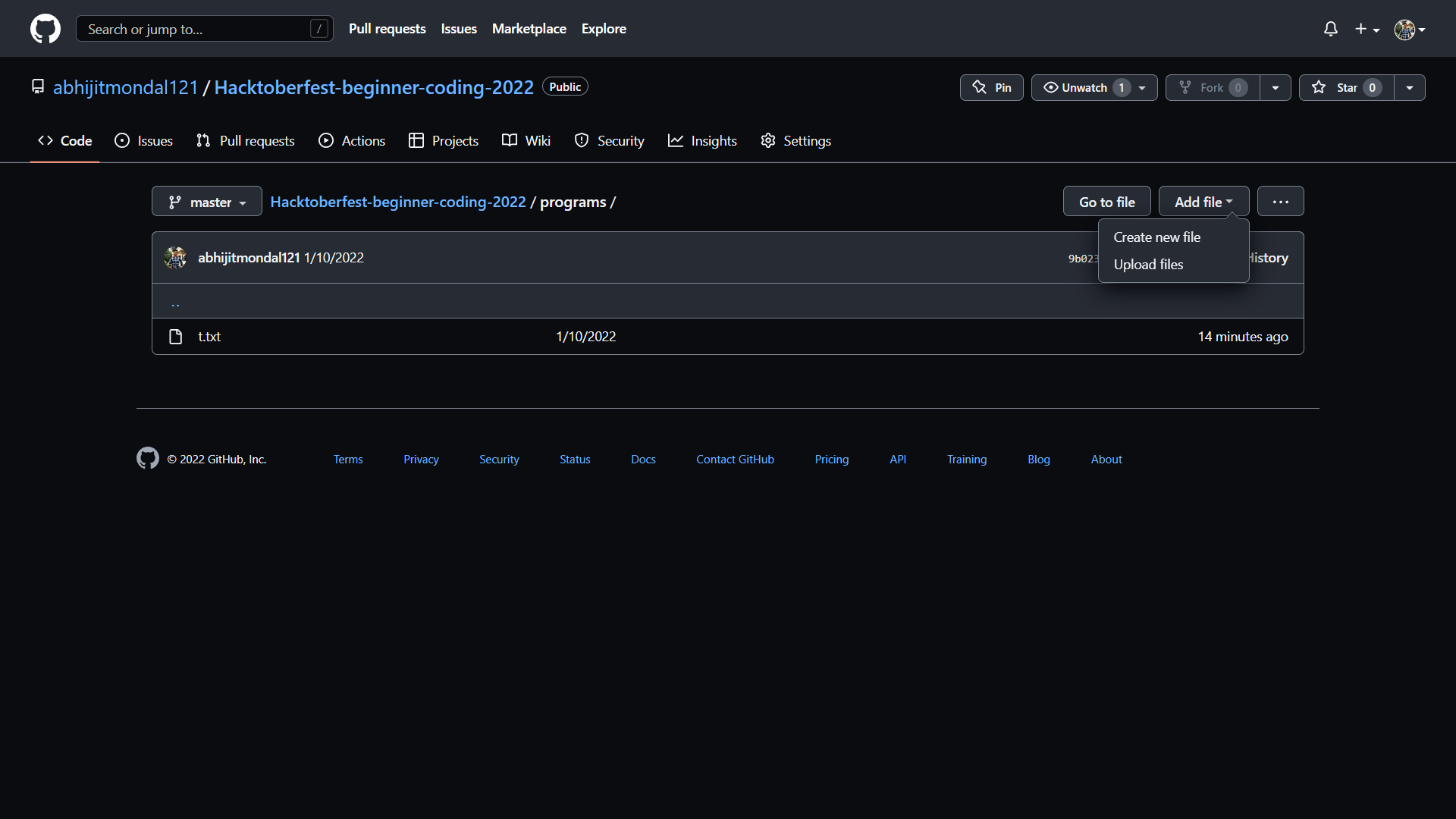Open the three-dot more options button

[x=1280, y=202]
